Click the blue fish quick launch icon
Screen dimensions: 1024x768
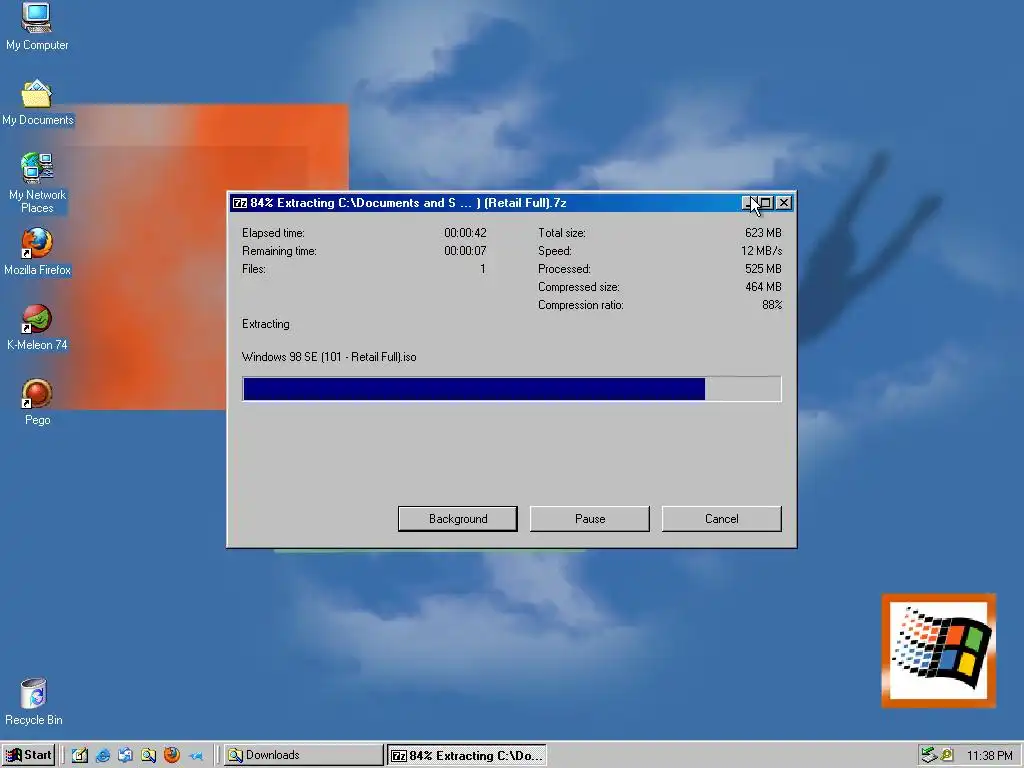click(195, 756)
